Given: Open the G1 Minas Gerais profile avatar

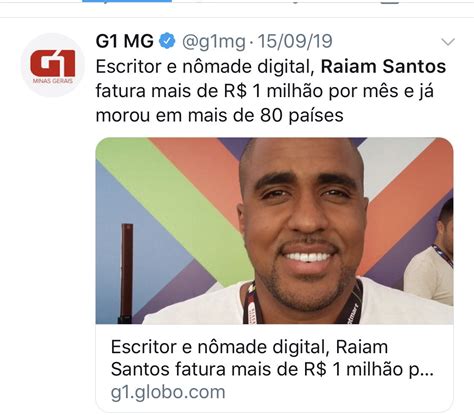Looking at the screenshot, I should 53,65.
